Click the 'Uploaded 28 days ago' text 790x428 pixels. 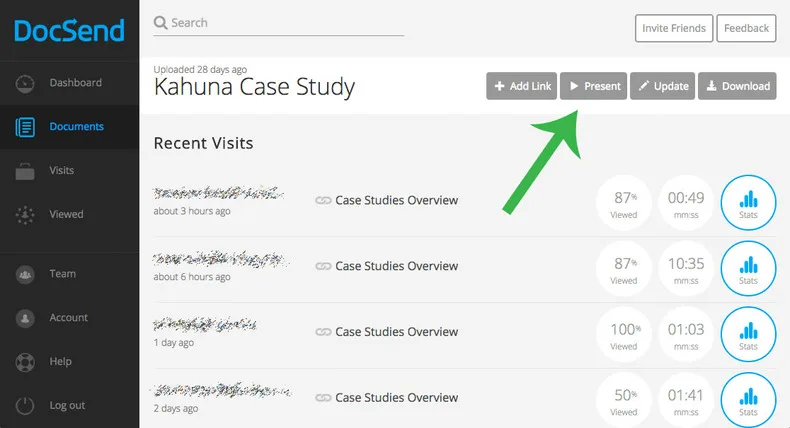click(201, 69)
